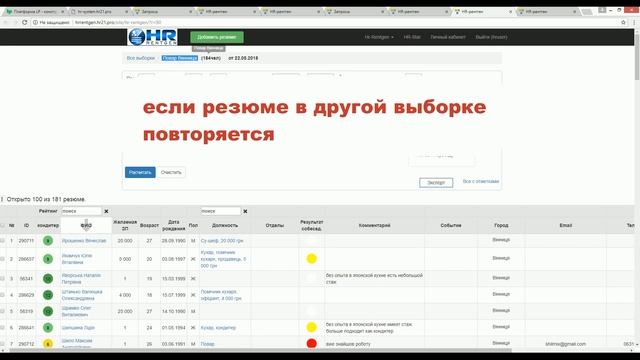Click the horizontal table scrollbar

pos(261,350)
